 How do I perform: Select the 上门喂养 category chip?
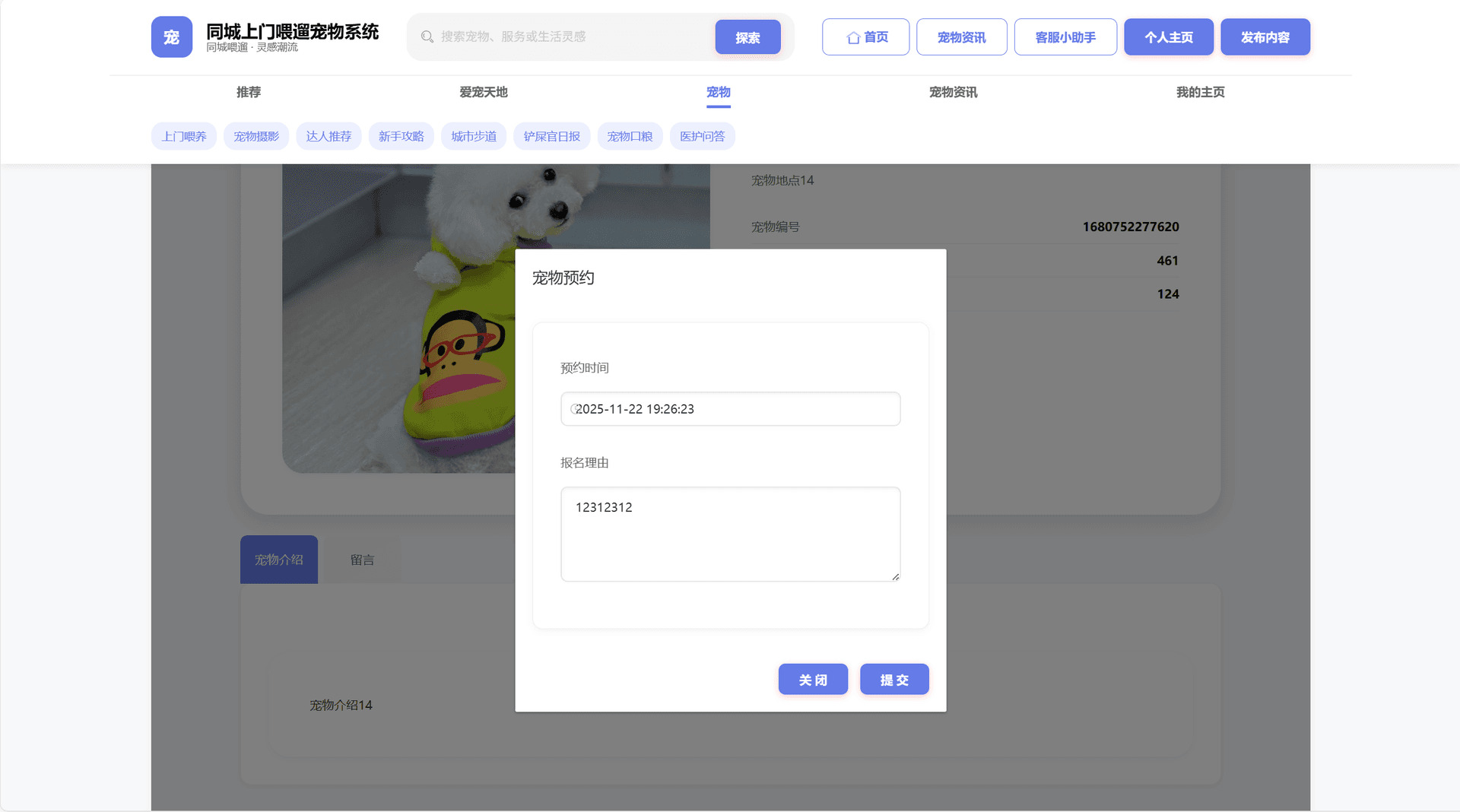pyautogui.click(x=183, y=136)
